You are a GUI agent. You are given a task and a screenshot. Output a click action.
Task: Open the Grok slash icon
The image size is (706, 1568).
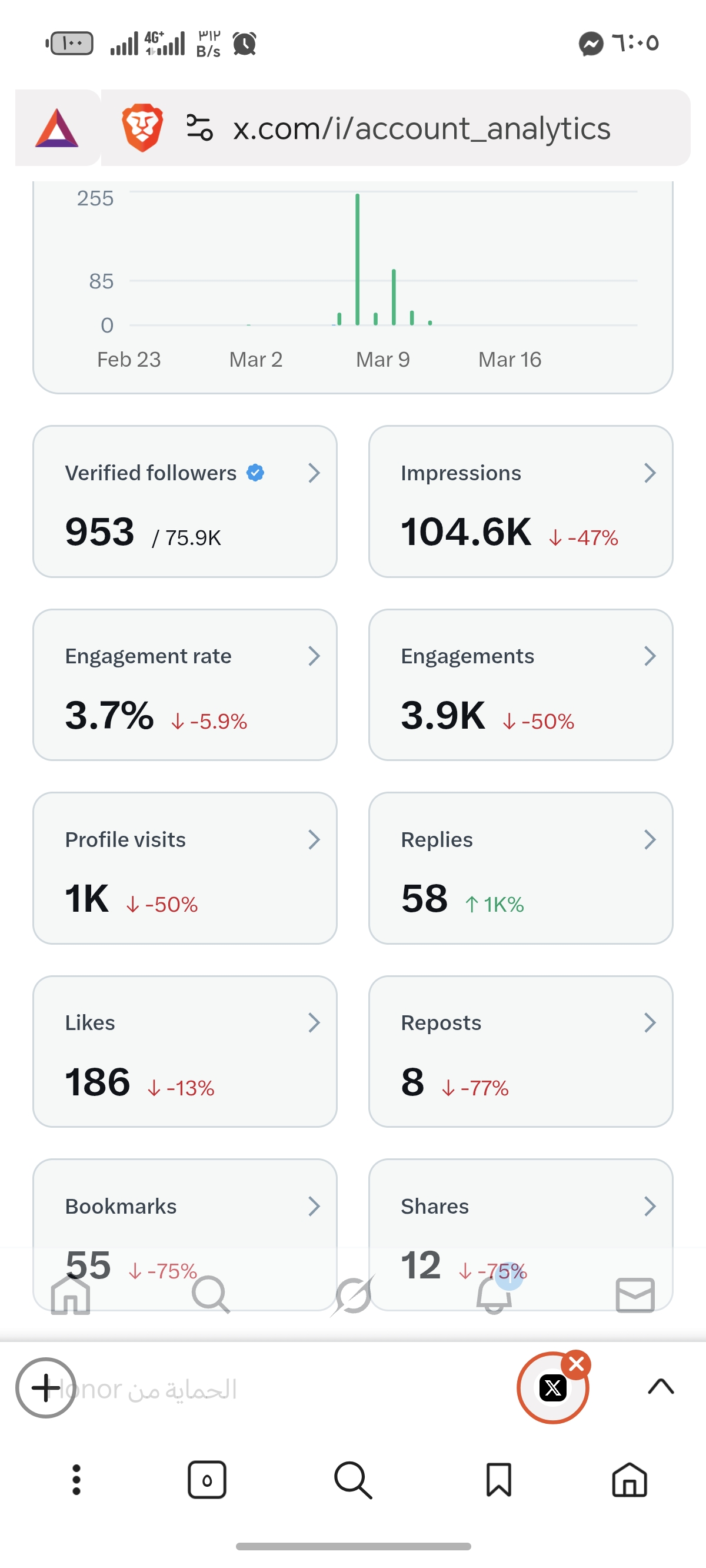[353, 1295]
